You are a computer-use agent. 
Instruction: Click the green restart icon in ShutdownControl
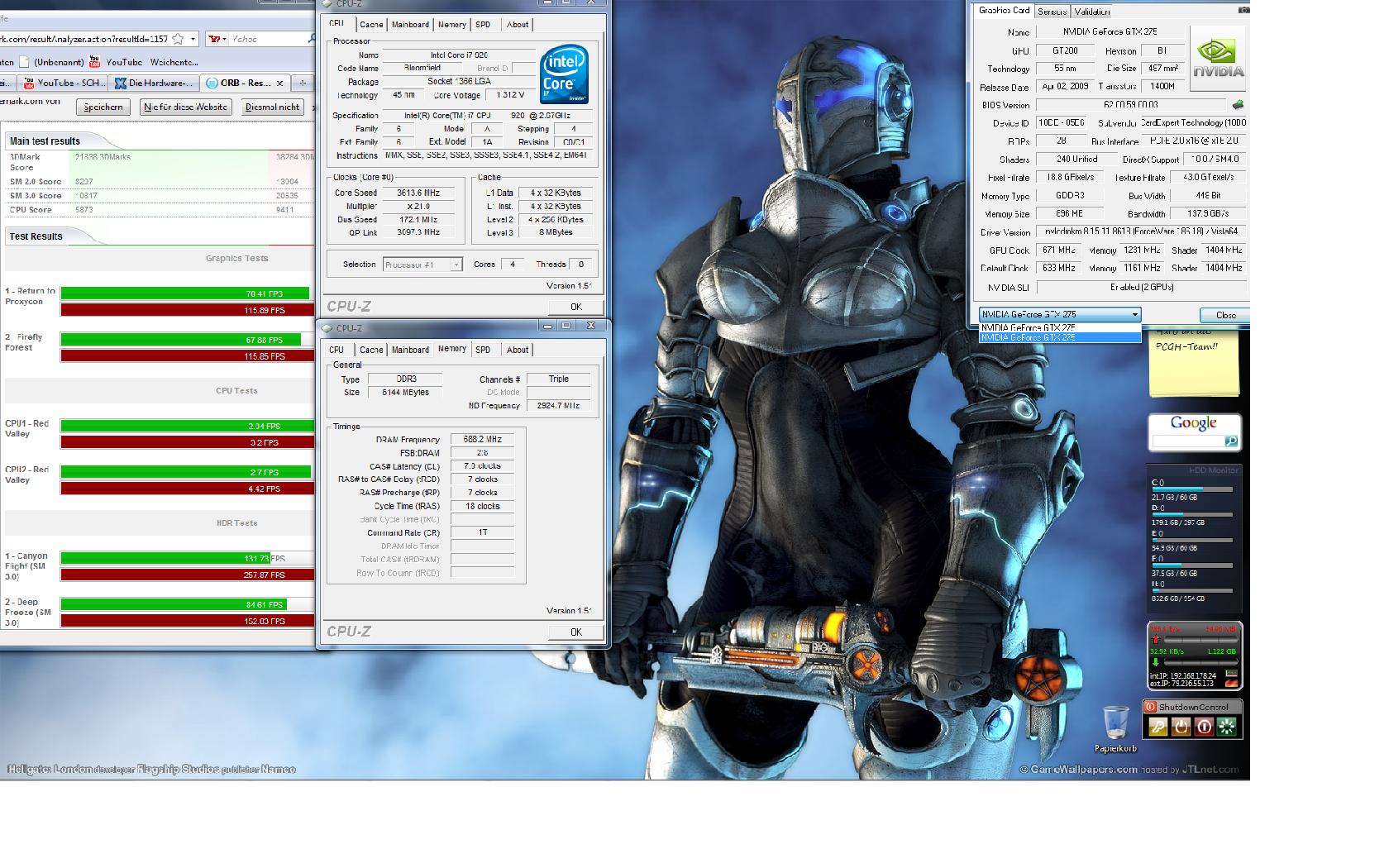[x=1227, y=727]
